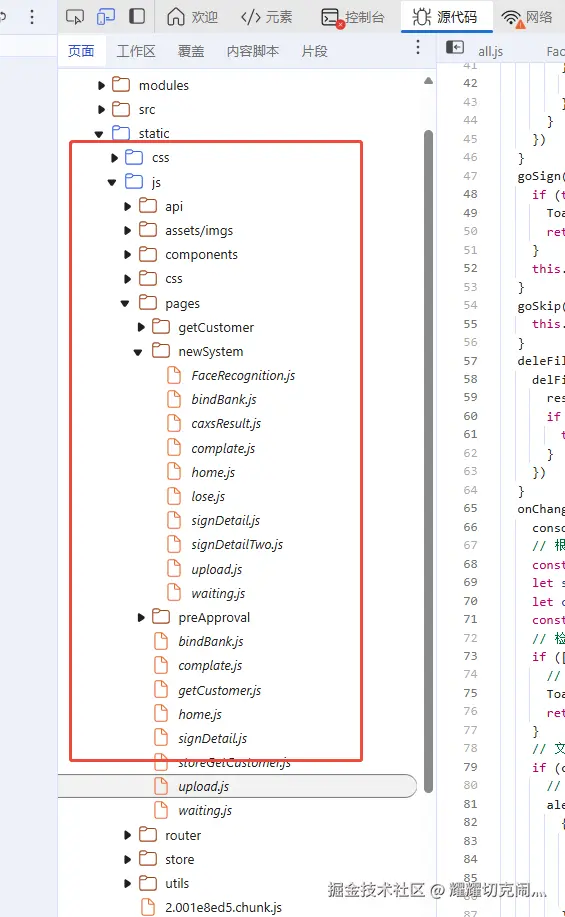Open navigator pane more options menu
Image resolution: width=565 pixels, height=917 pixels.
pos(418,47)
